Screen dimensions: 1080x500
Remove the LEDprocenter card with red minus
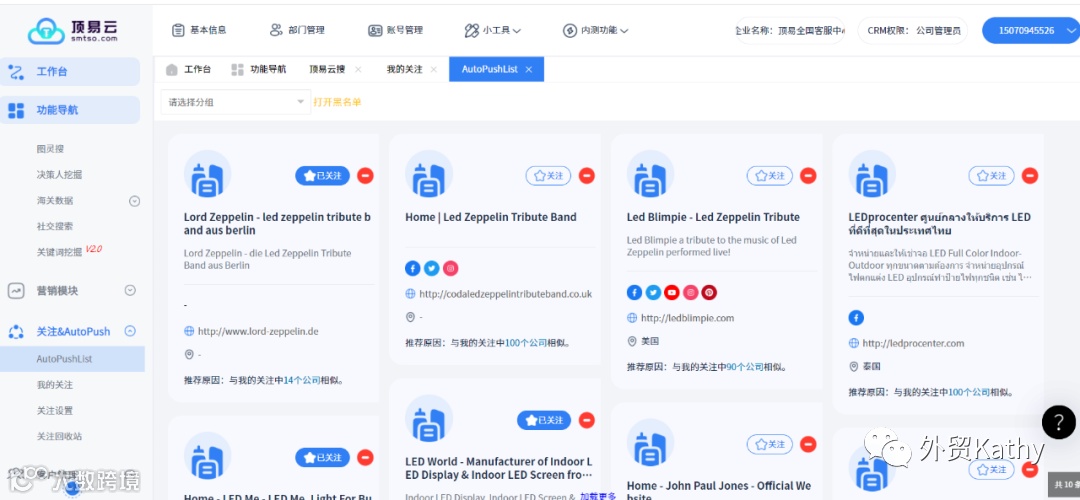tap(1030, 176)
